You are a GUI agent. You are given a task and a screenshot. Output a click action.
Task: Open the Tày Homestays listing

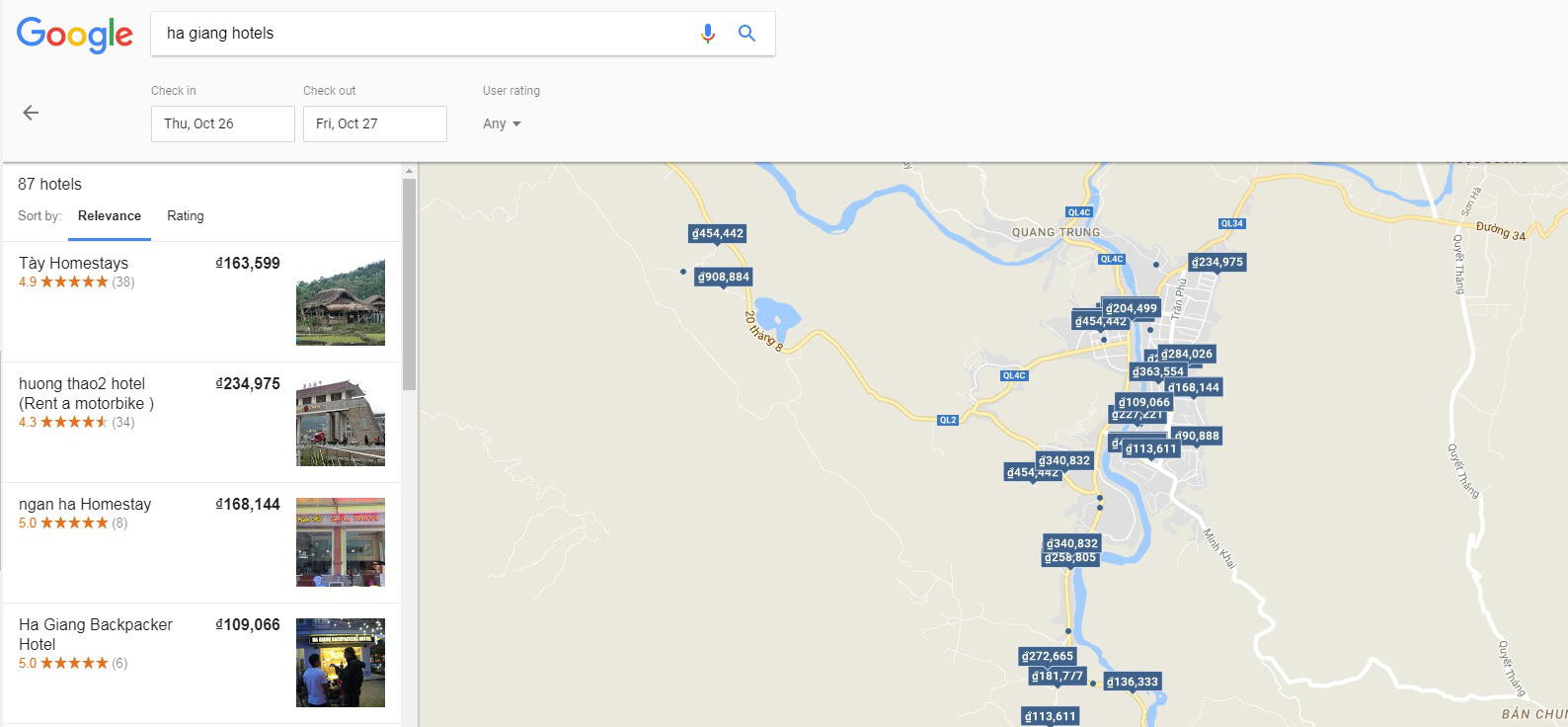(x=201, y=302)
